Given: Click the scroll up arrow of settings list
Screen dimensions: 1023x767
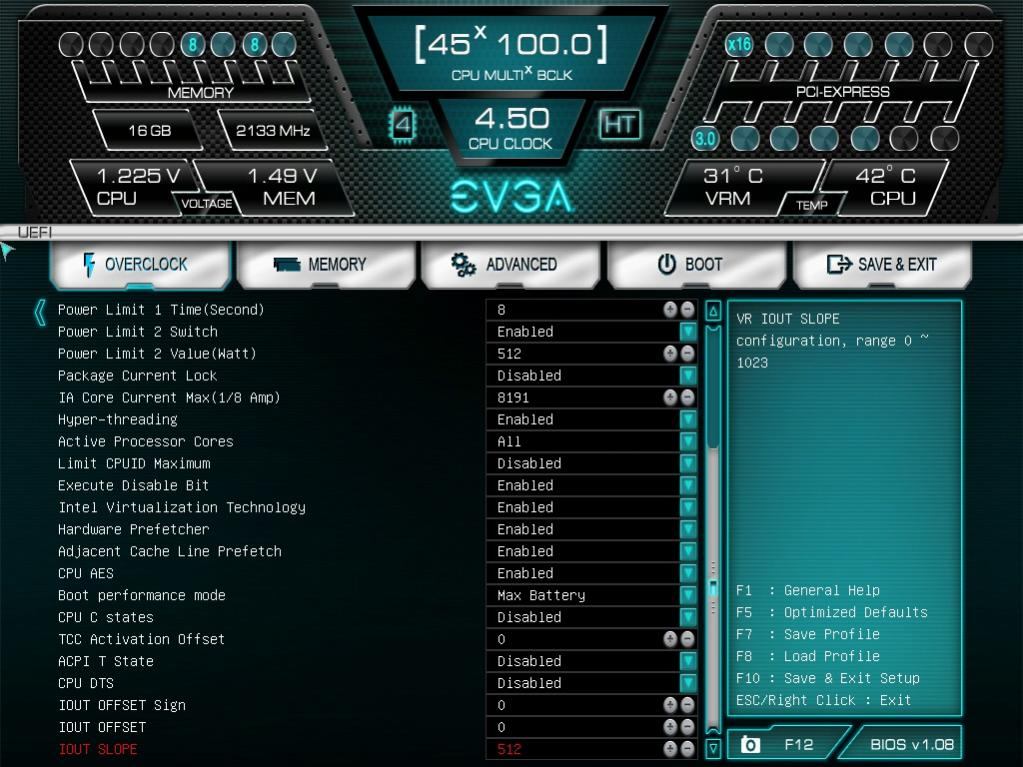Looking at the screenshot, I should click(713, 311).
